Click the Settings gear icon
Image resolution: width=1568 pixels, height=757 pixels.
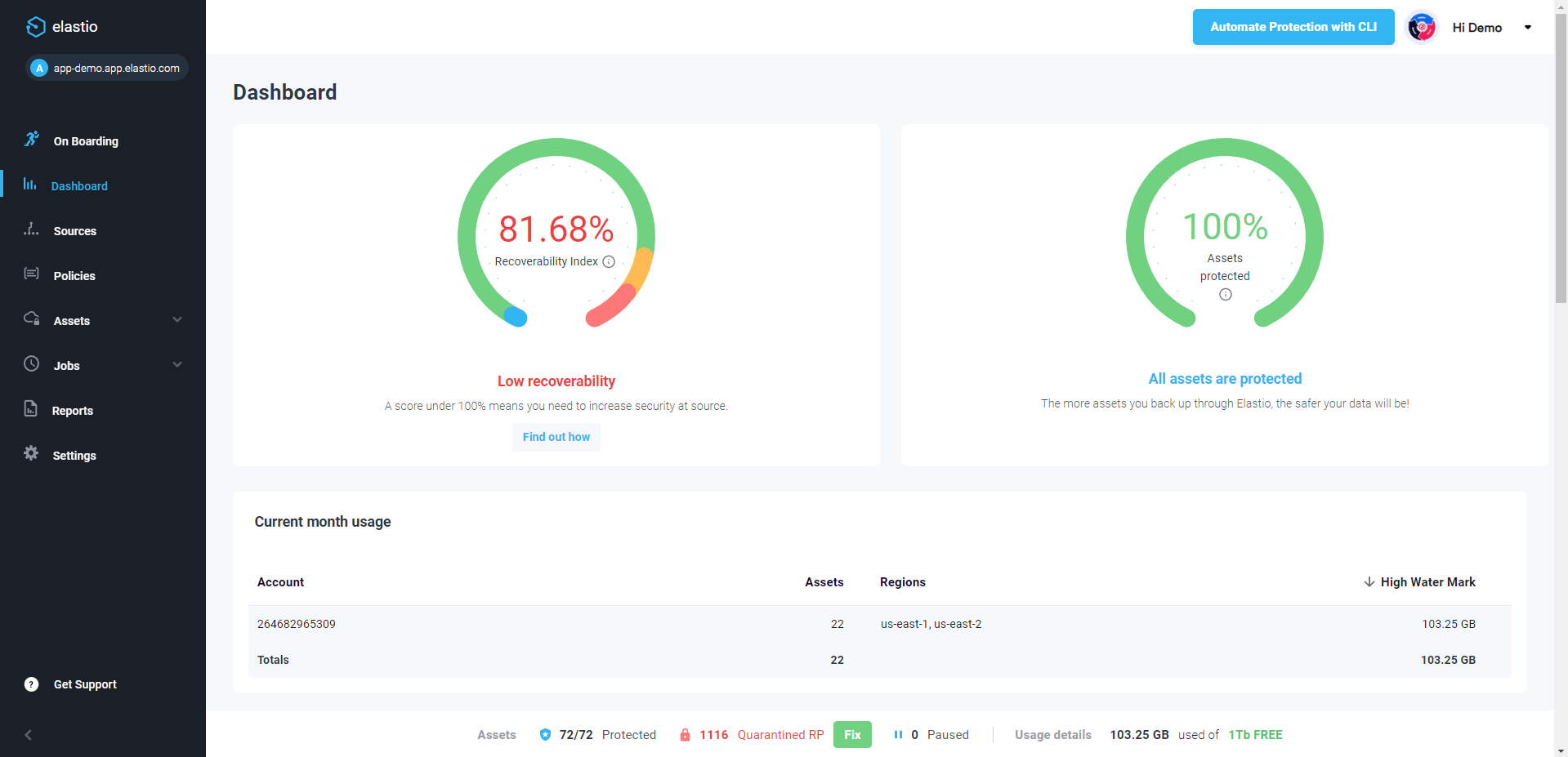point(30,454)
